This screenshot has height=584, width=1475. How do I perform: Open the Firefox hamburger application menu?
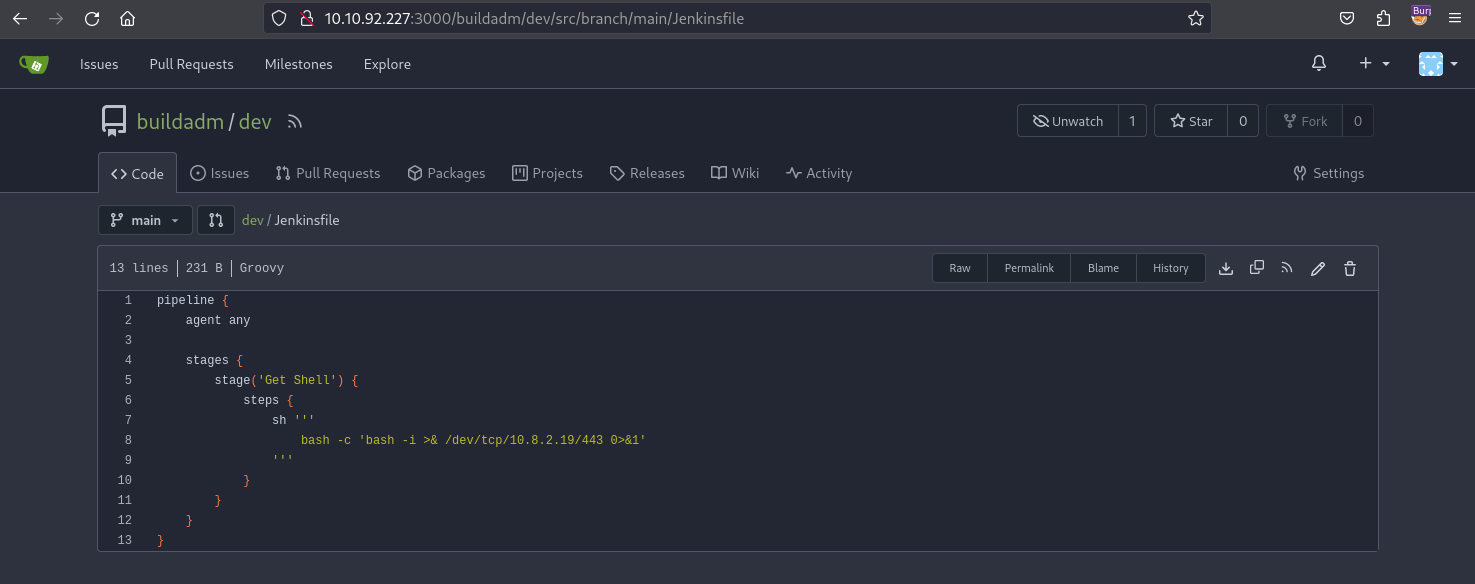click(1455, 18)
